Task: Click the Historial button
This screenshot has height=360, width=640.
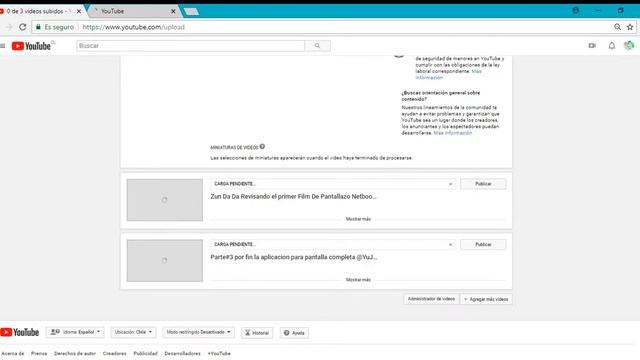Action: coord(257,333)
